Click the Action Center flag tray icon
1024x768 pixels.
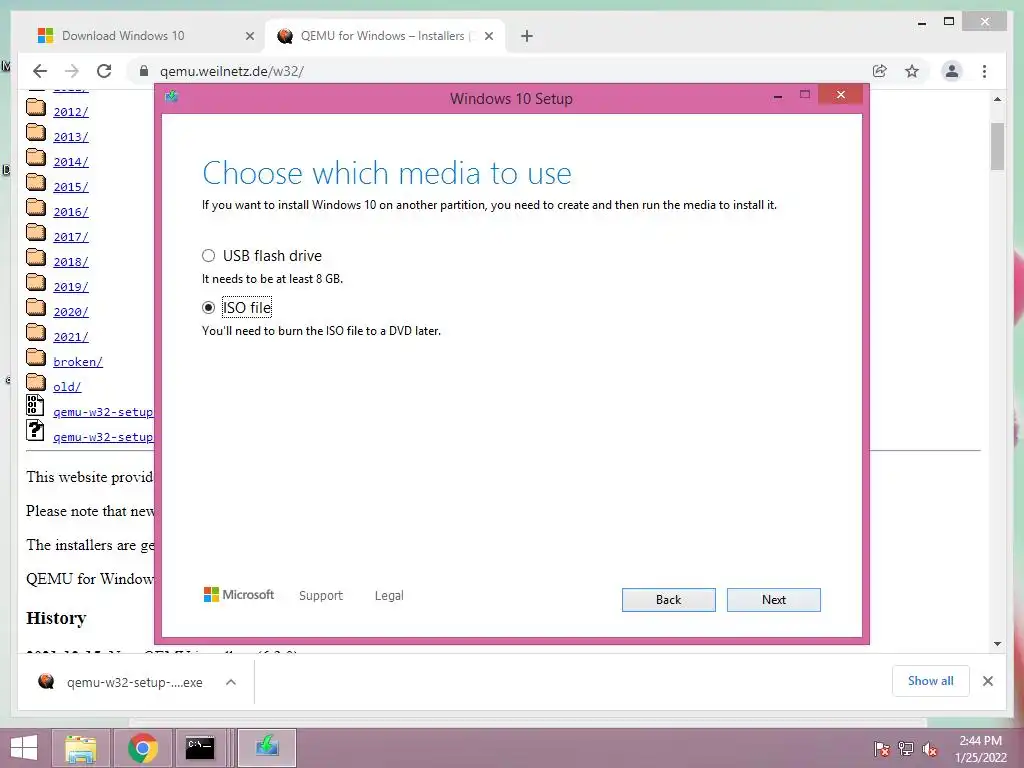click(x=881, y=748)
